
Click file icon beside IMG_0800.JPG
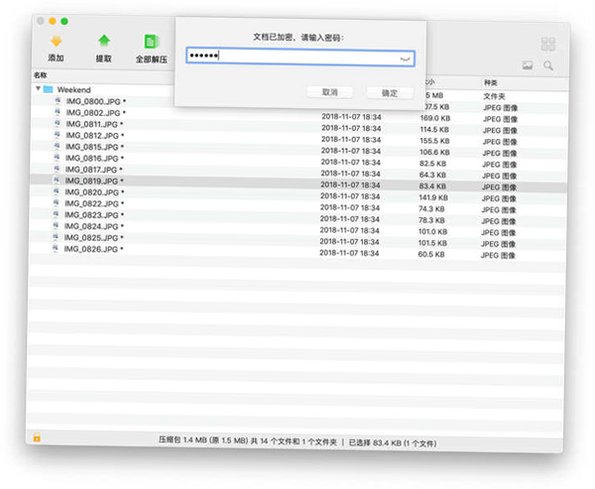coord(58,101)
